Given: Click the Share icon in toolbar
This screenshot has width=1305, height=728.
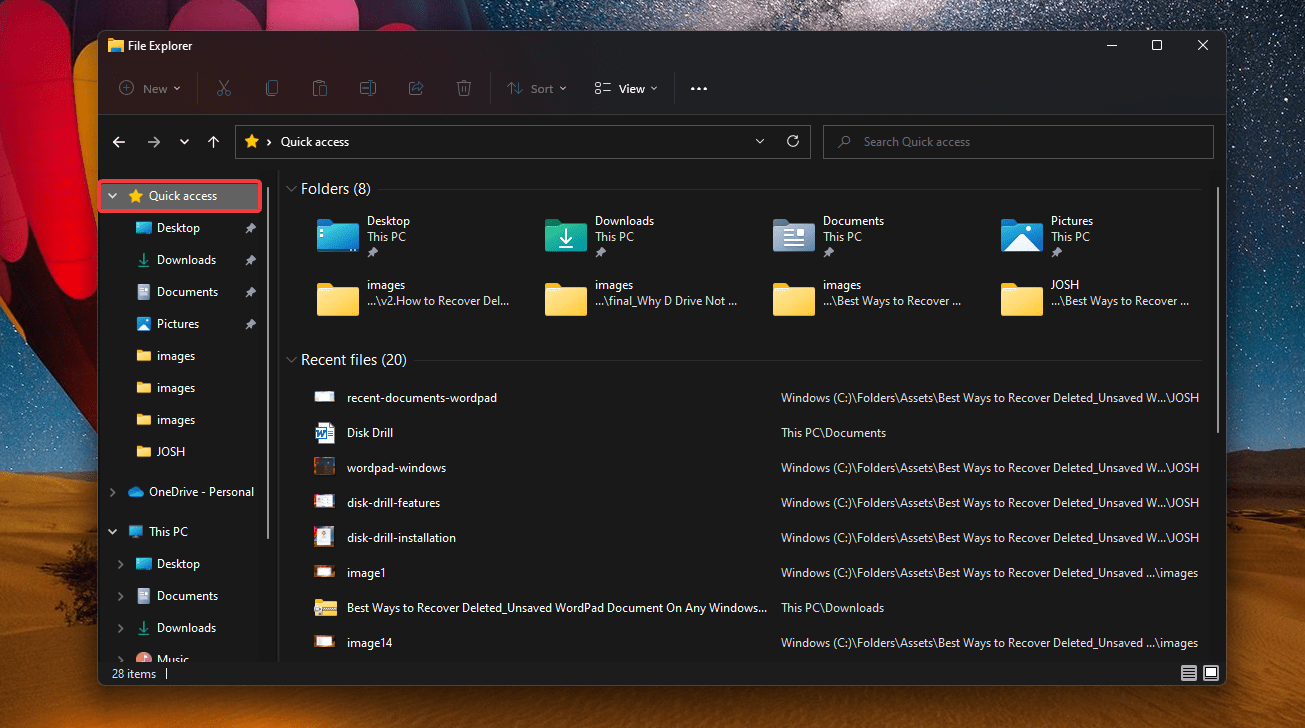Looking at the screenshot, I should [416, 88].
